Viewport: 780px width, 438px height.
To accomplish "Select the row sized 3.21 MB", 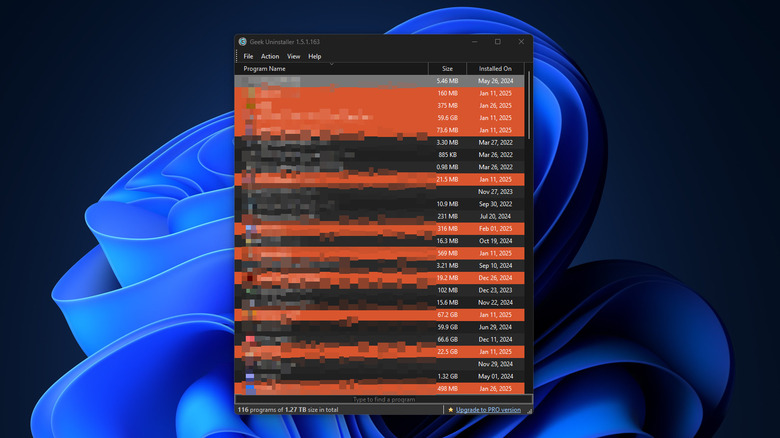I will (380, 265).
